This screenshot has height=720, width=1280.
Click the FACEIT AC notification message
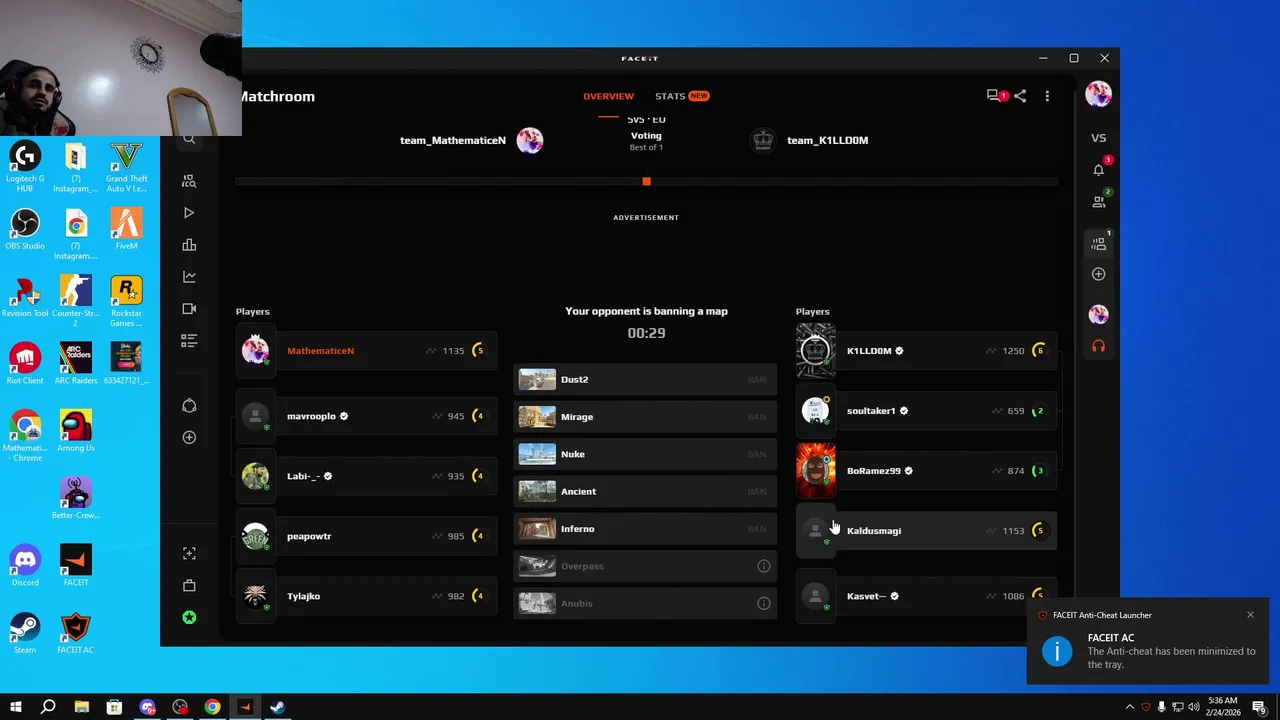[x=1171, y=658]
